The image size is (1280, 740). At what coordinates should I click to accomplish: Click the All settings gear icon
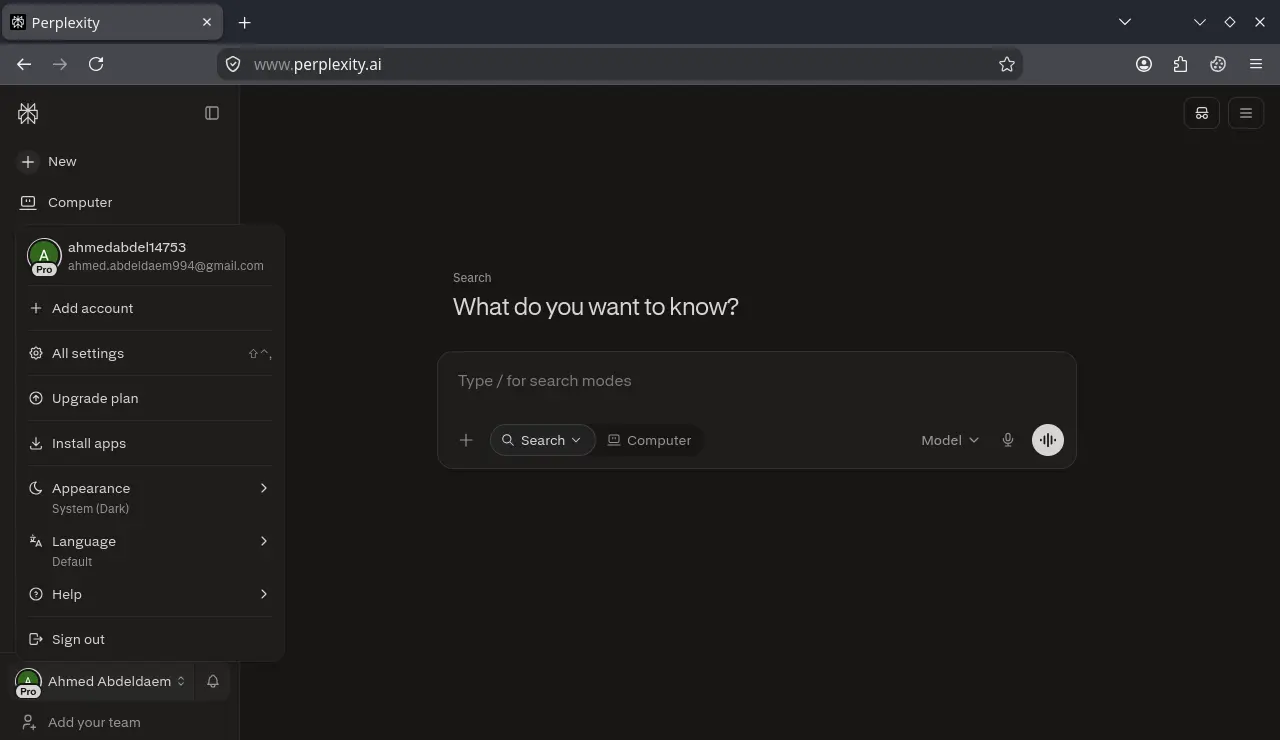click(x=36, y=353)
